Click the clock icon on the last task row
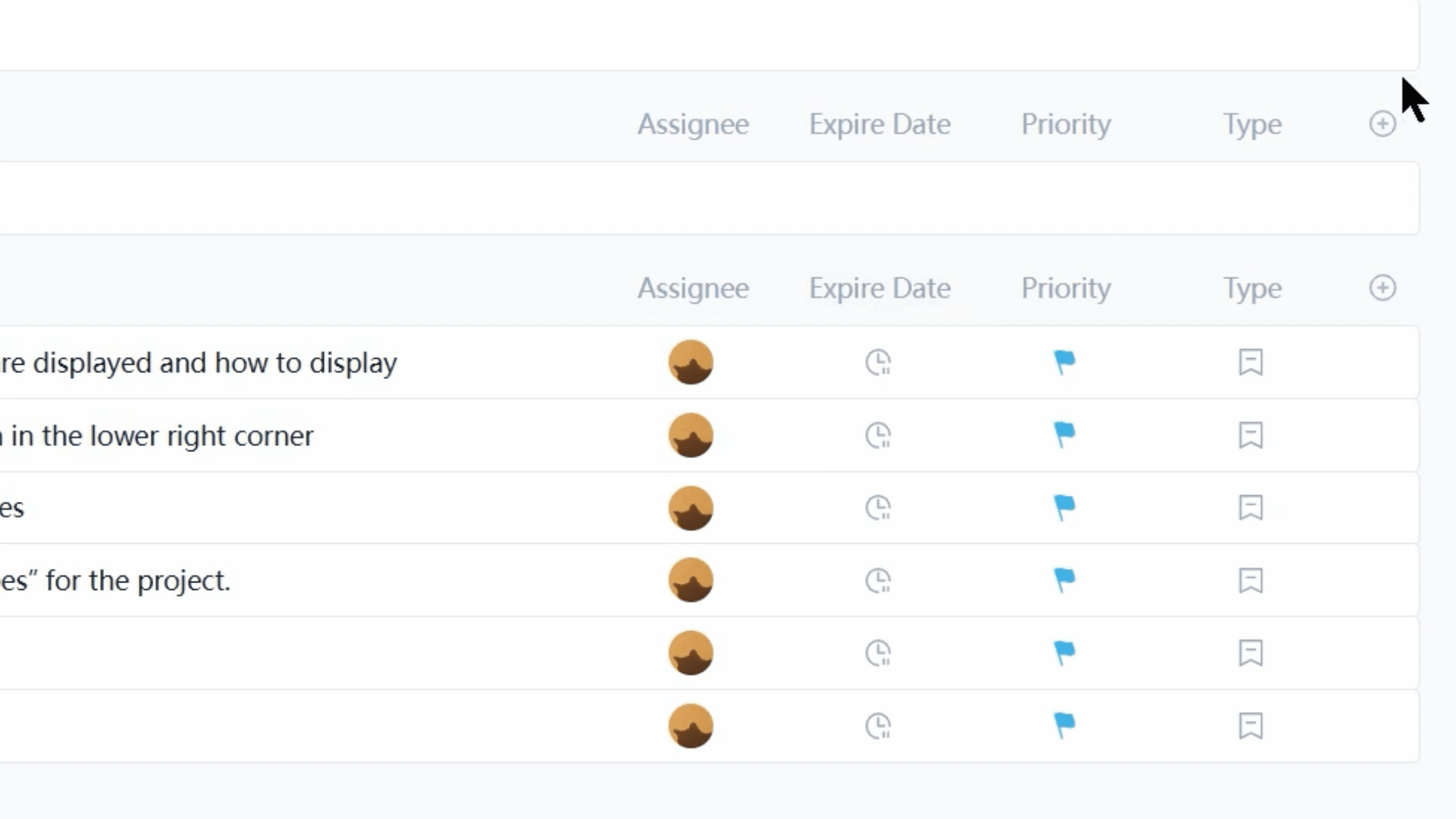 (x=878, y=726)
